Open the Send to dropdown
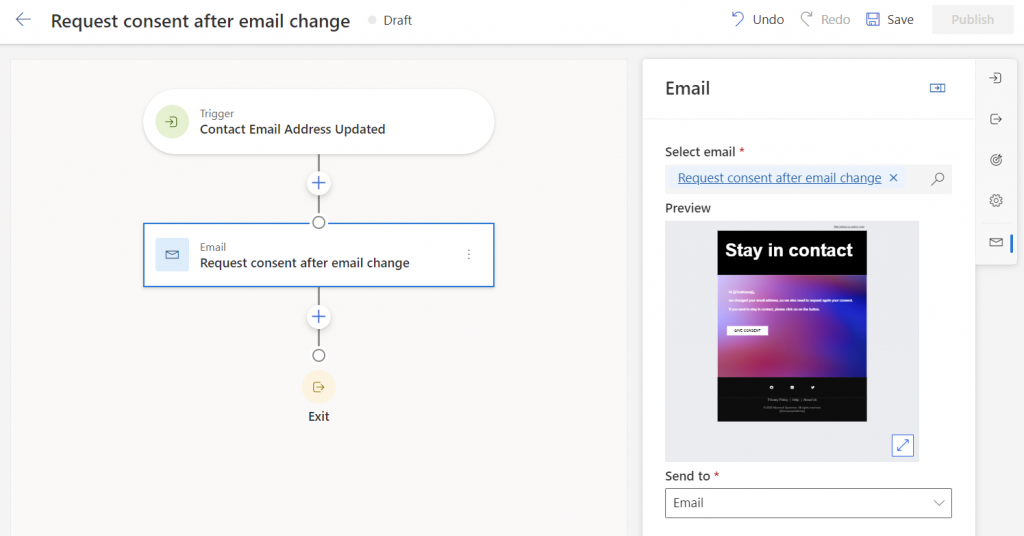The width and height of the screenshot is (1024, 536). click(x=808, y=503)
